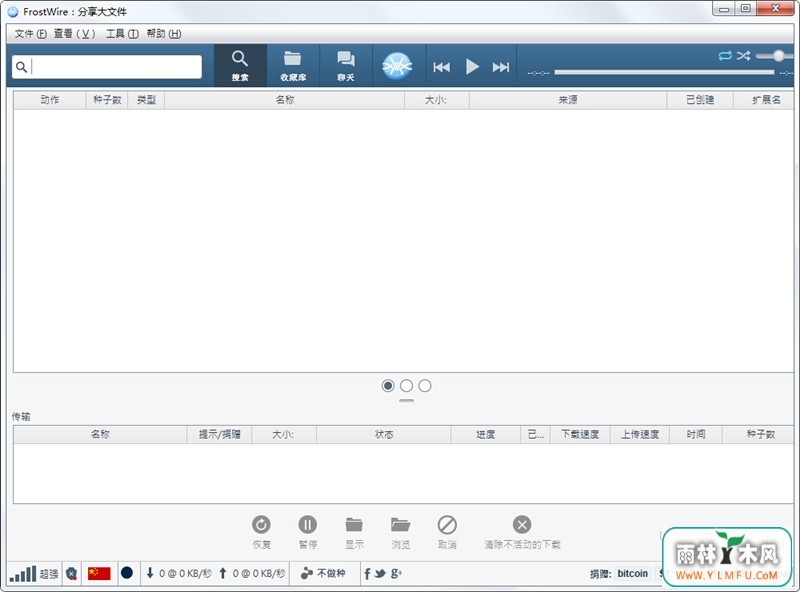
Task: Click the bitcoin donate button
Action: (x=633, y=574)
